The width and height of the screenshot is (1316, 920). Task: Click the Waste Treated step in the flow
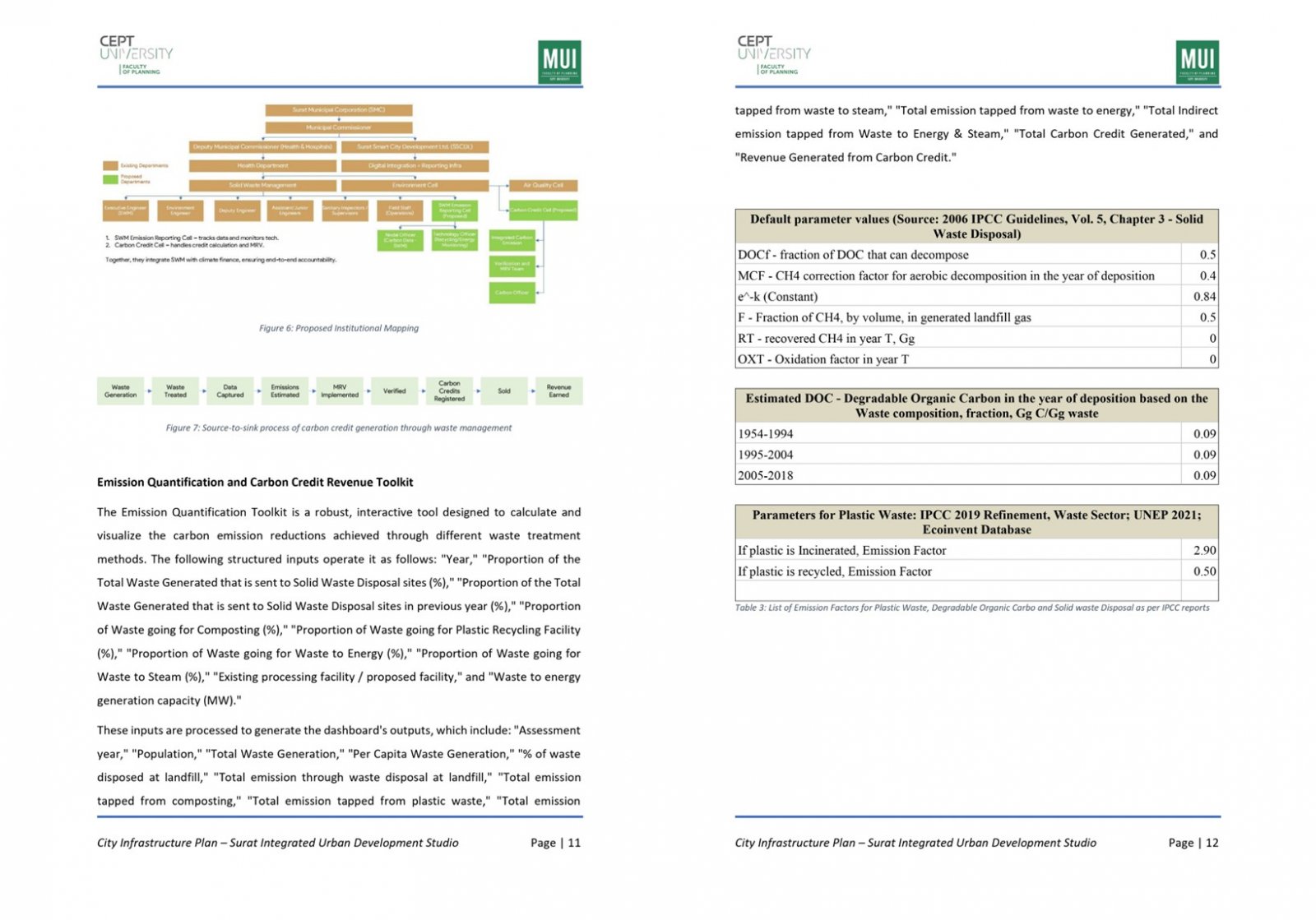pos(175,391)
